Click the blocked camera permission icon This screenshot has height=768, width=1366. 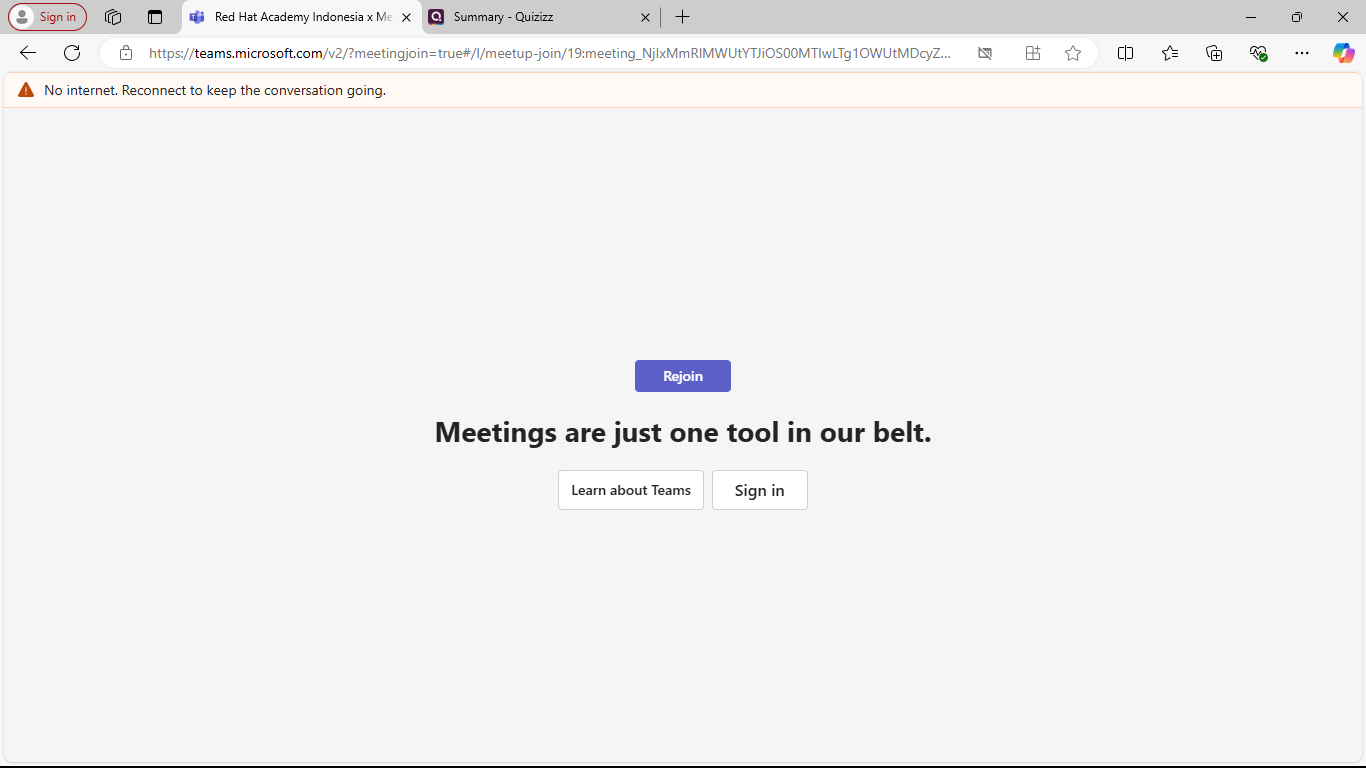tap(985, 53)
